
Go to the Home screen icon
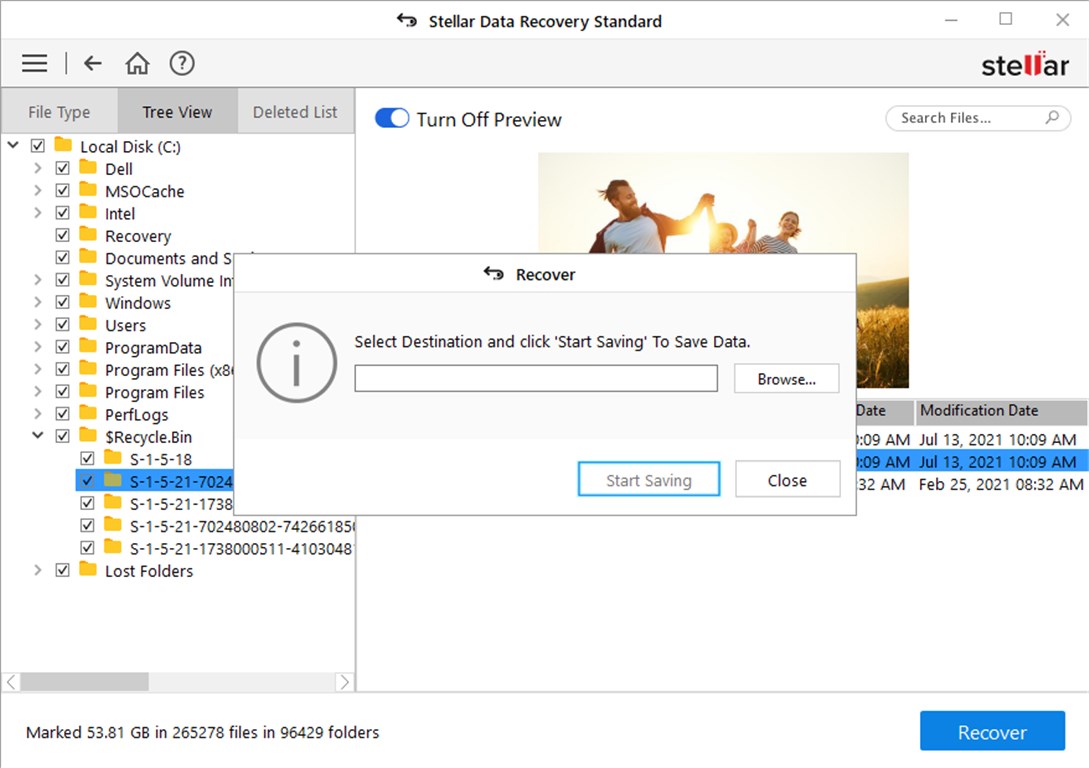coord(137,63)
